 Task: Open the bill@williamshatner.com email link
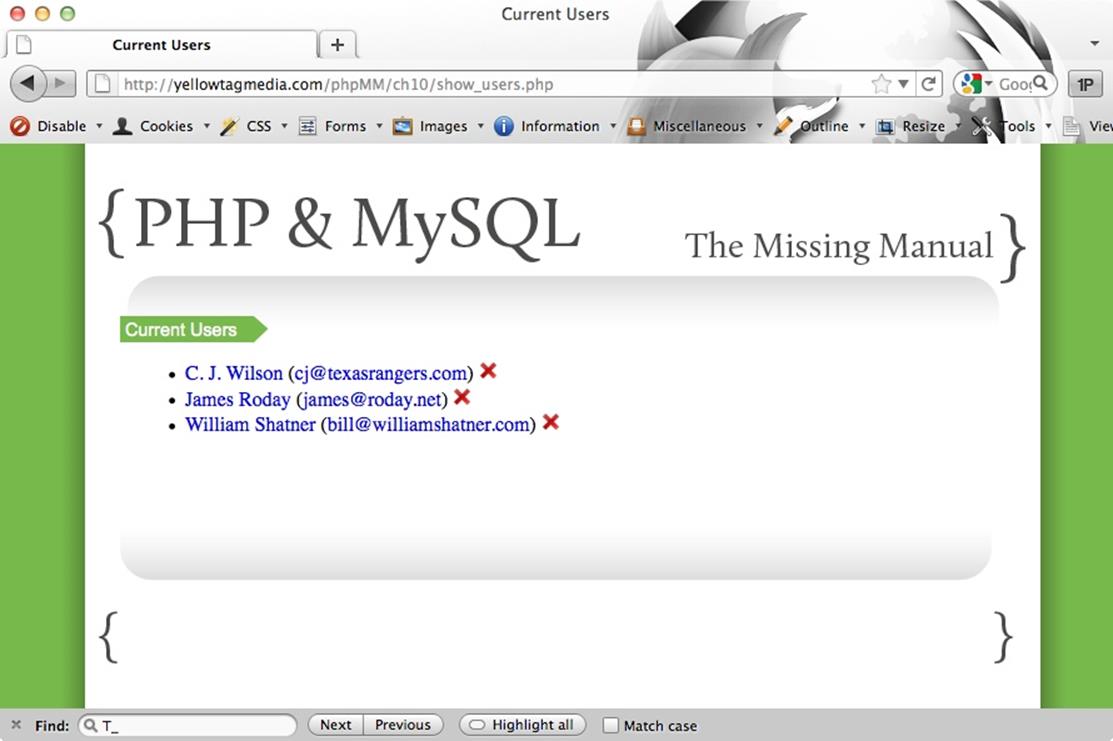click(x=428, y=424)
